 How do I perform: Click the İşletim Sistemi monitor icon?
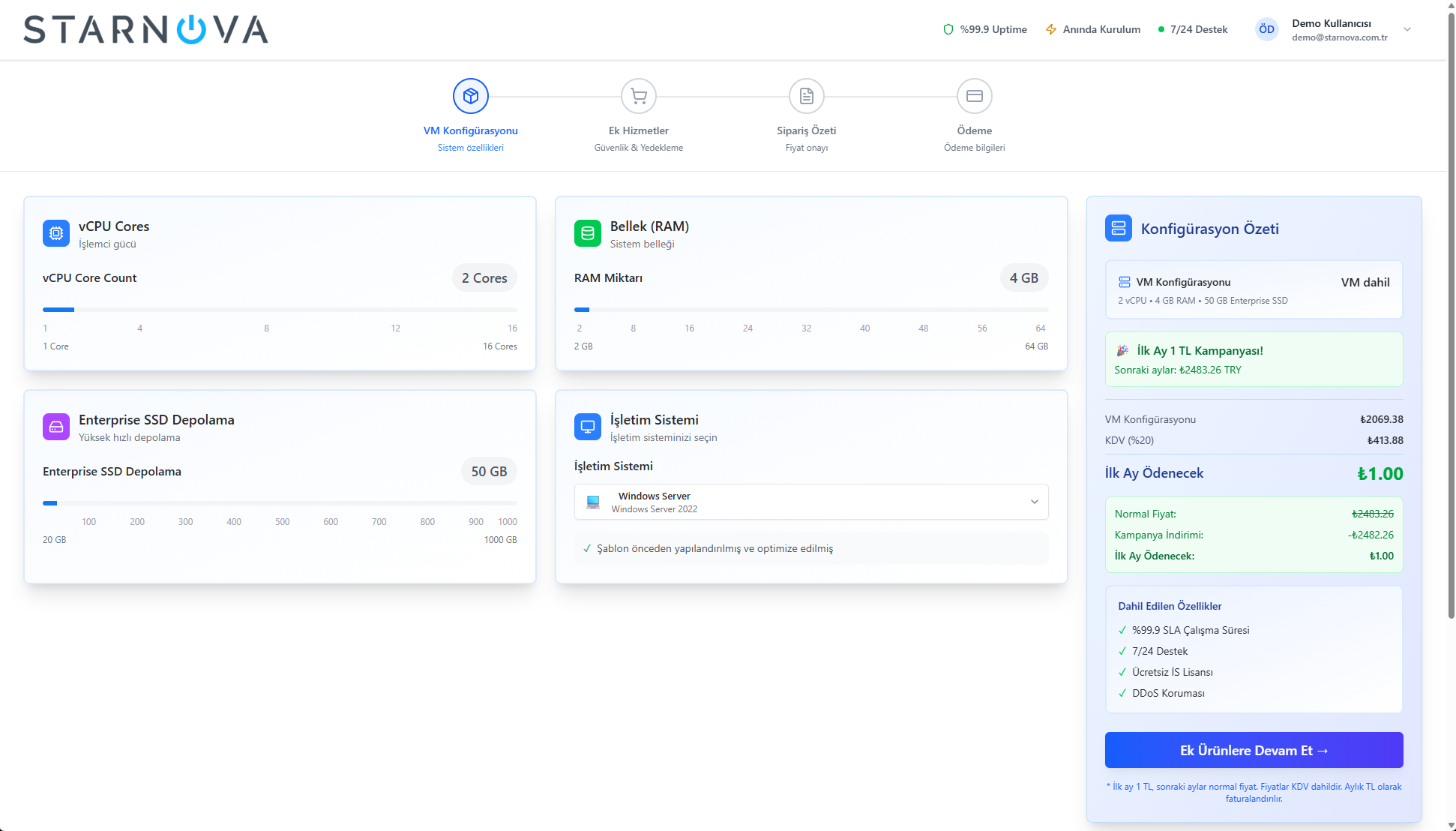click(x=587, y=427)
